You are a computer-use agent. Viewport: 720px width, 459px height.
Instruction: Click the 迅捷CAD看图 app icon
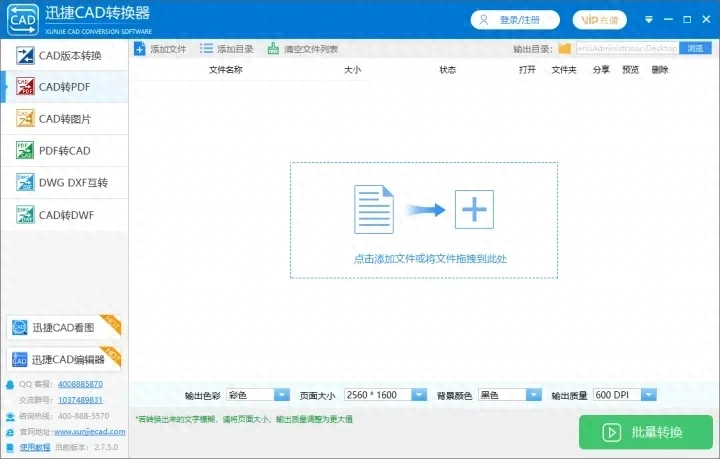pos(19,327)
